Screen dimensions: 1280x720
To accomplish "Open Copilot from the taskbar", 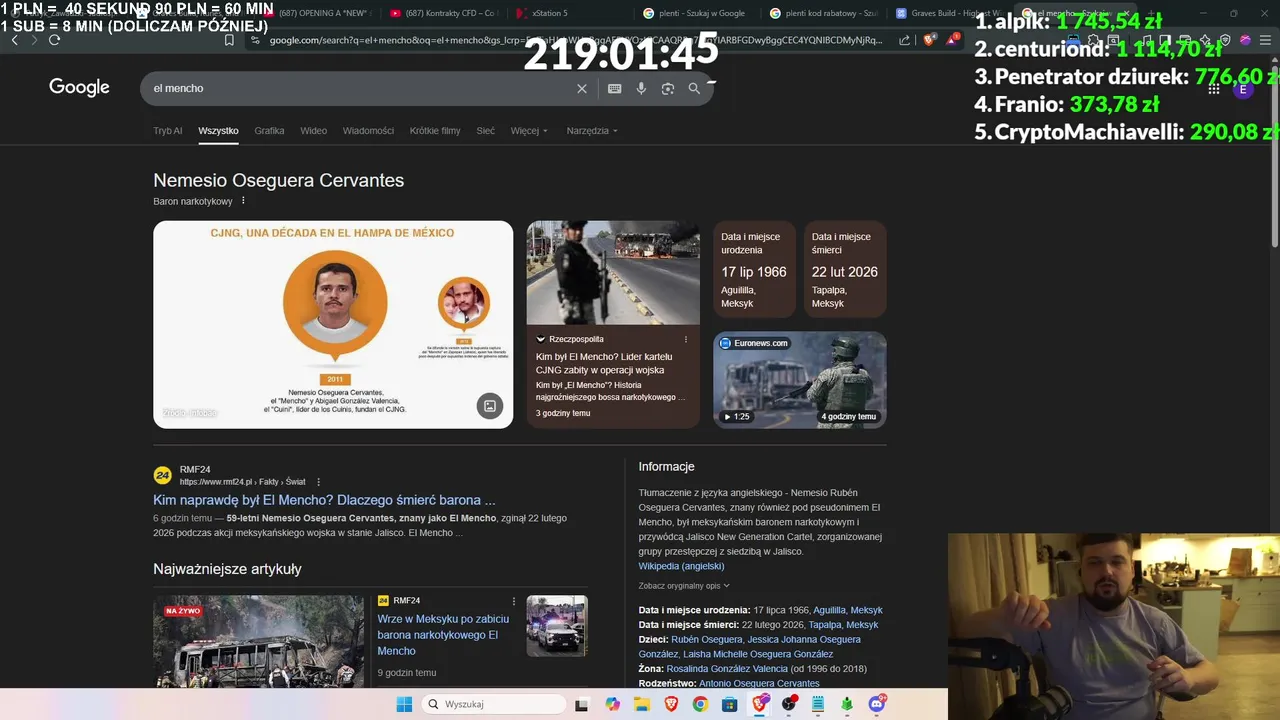I will (x=612, y=704).
